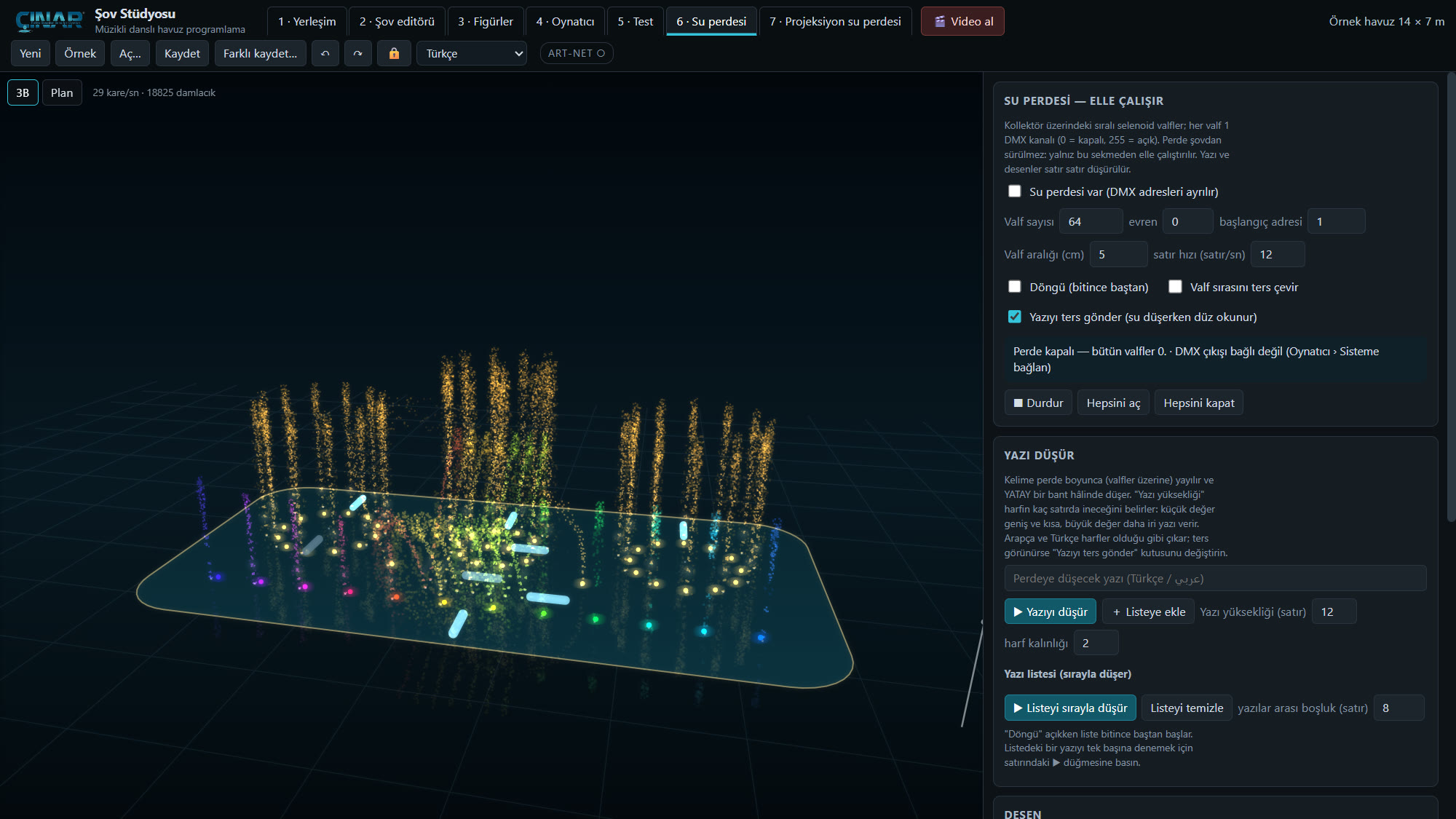Check Valf sırasını ters çevir

point(1175,287)
